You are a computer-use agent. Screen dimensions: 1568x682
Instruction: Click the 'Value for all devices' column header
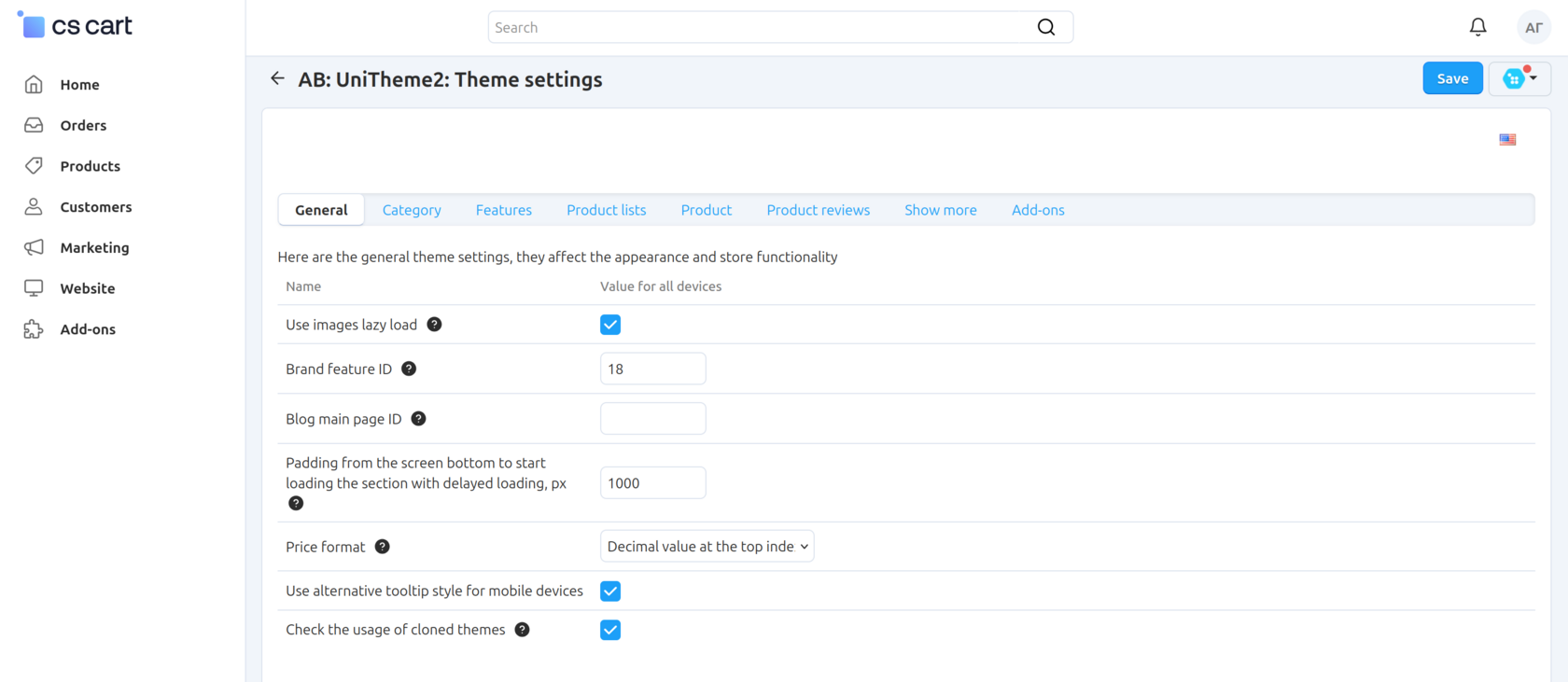click(x=661, y=286)
